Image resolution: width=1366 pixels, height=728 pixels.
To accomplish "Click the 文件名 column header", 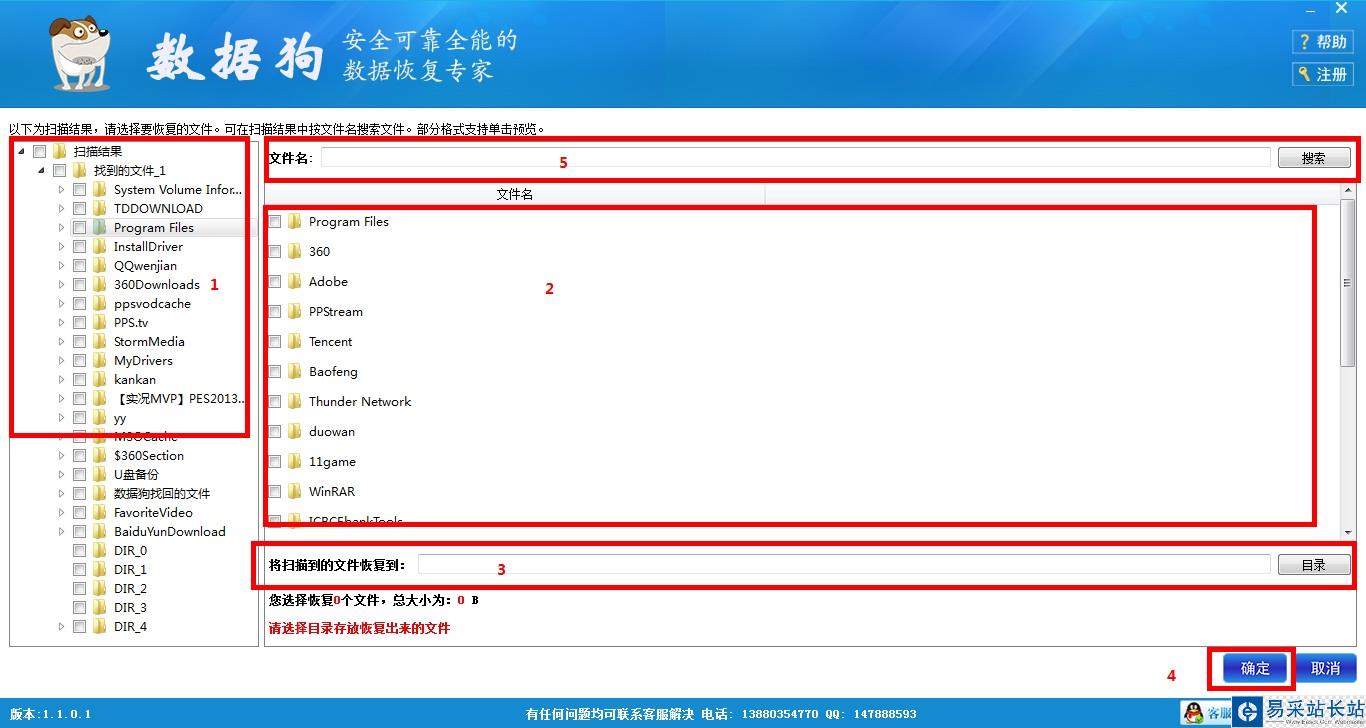I will (515, 194).
